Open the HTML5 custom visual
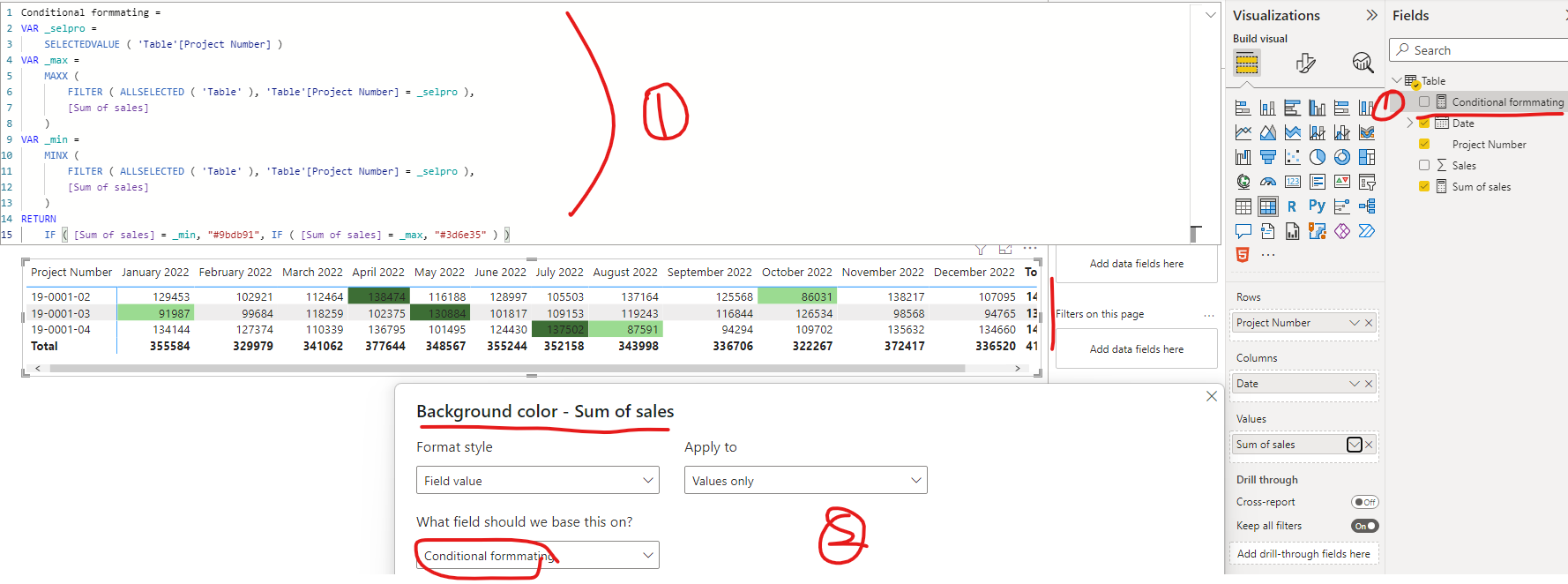The height and width of the screenshot is (584, 1568). [x=1243, y=255]
